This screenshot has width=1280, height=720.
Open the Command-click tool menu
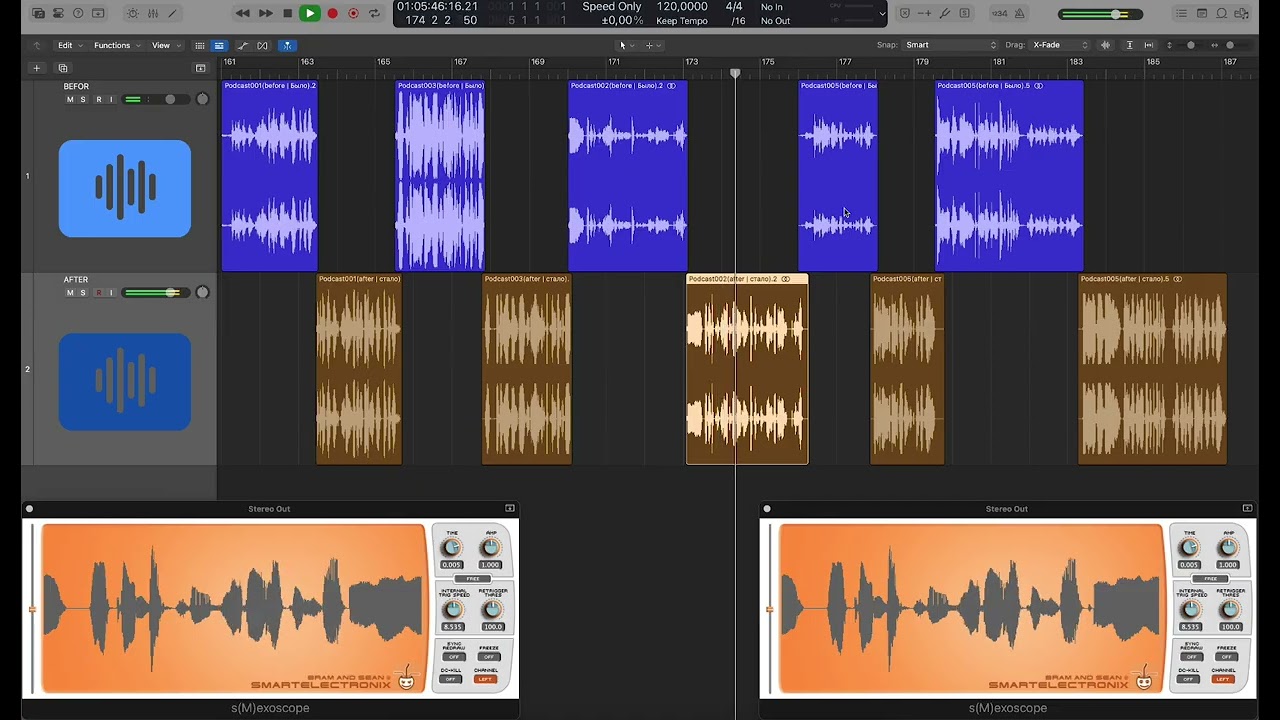tap(653, 45)
